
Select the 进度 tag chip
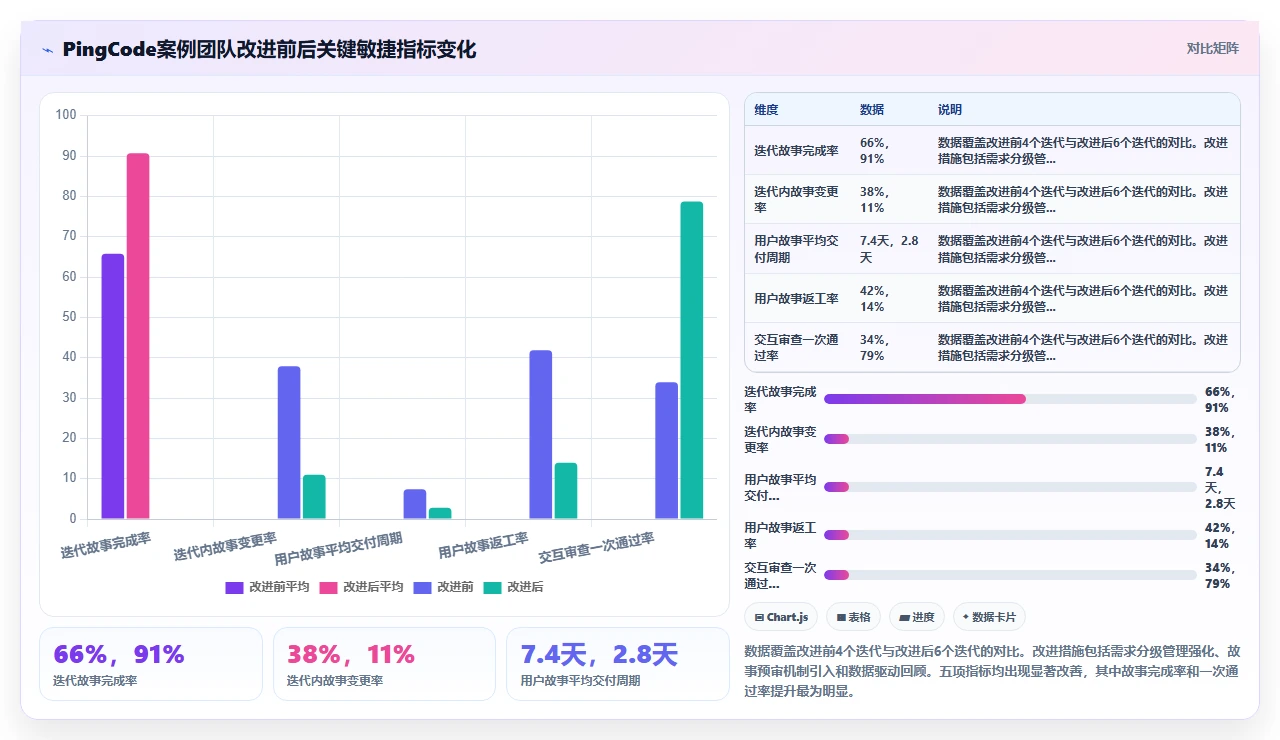(x=917, y=617)
